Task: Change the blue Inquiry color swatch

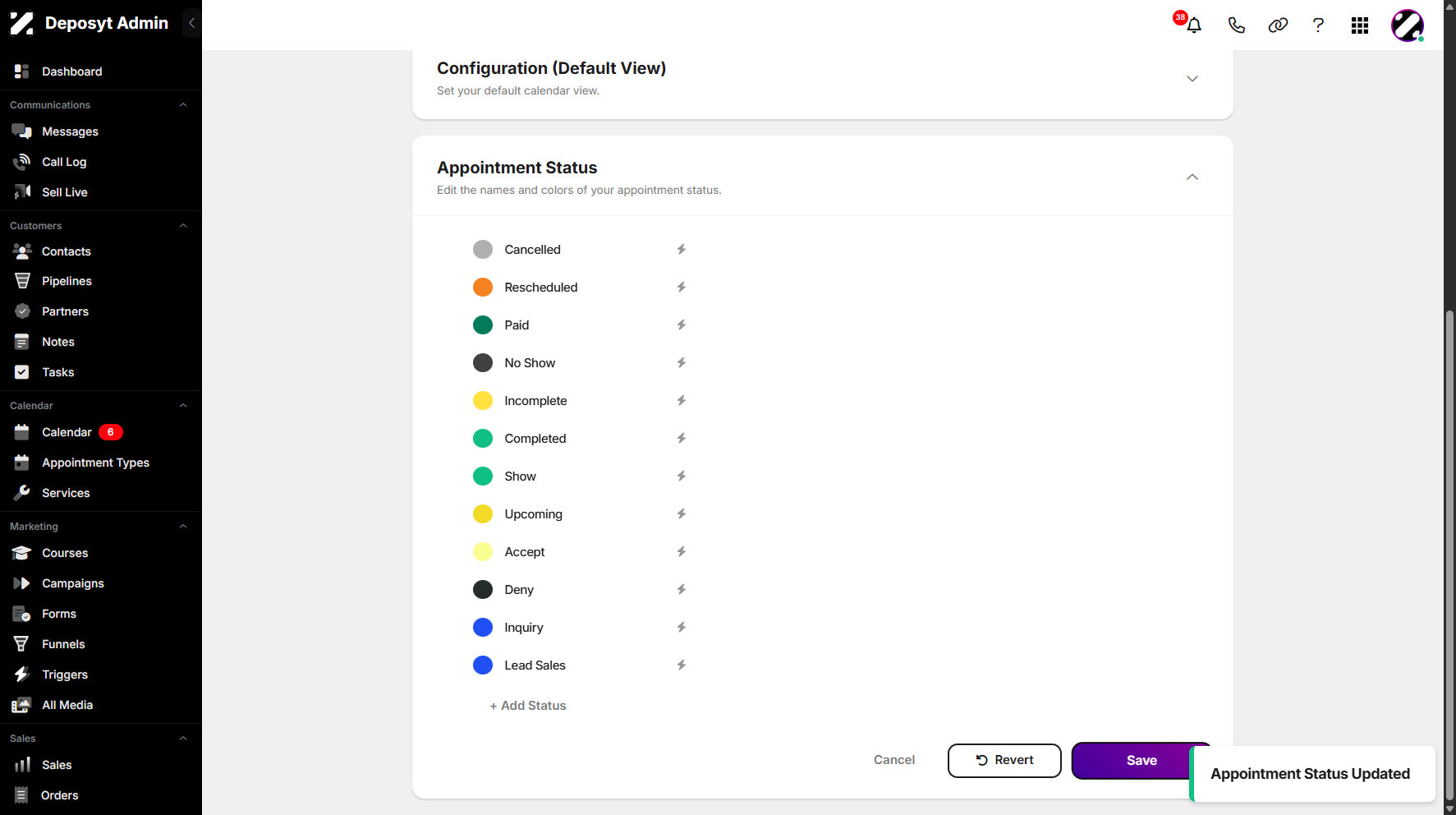Action: tap(483, 627)
